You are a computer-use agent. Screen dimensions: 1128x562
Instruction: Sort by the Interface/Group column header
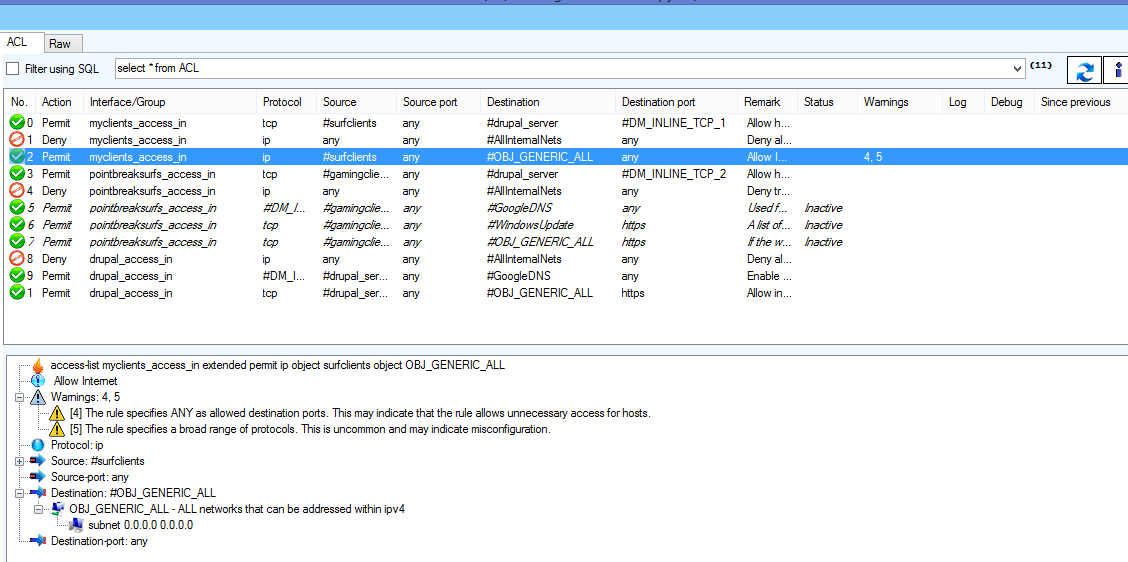click(x=170, y=102)
